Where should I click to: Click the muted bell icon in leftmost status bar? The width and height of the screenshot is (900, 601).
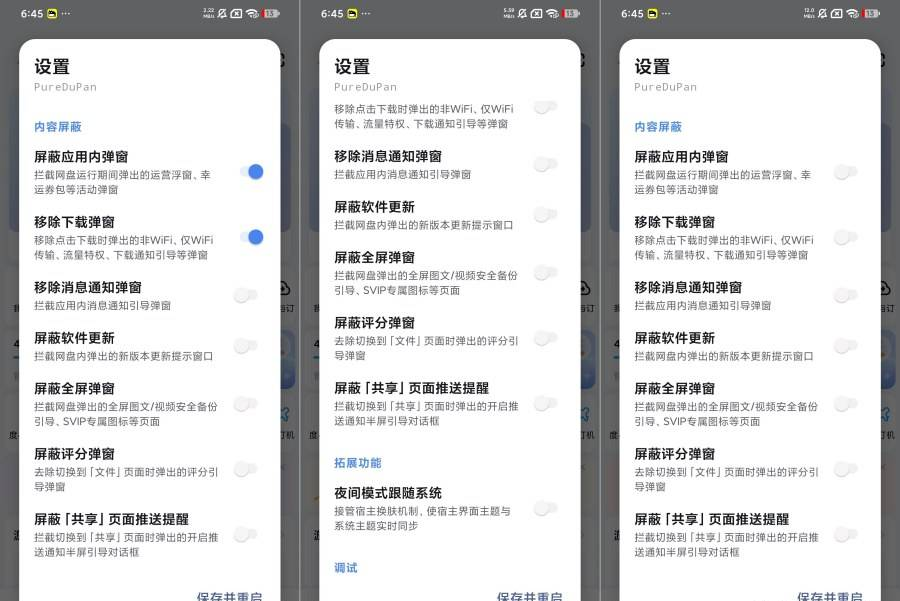[222, 13]
